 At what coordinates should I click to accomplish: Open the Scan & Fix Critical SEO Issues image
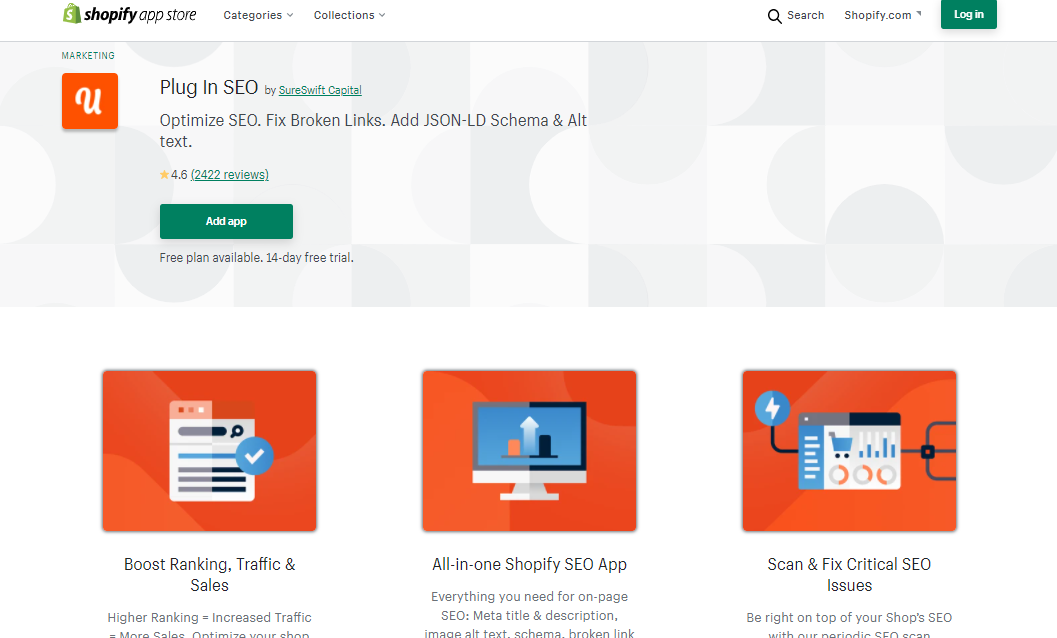click(849, 451)
